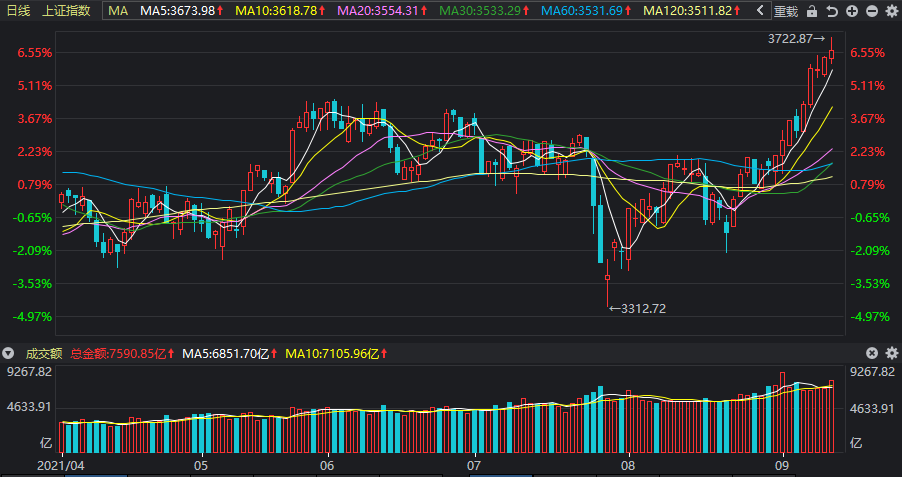Click the 重载 reload link

click(x=785, y=11)
